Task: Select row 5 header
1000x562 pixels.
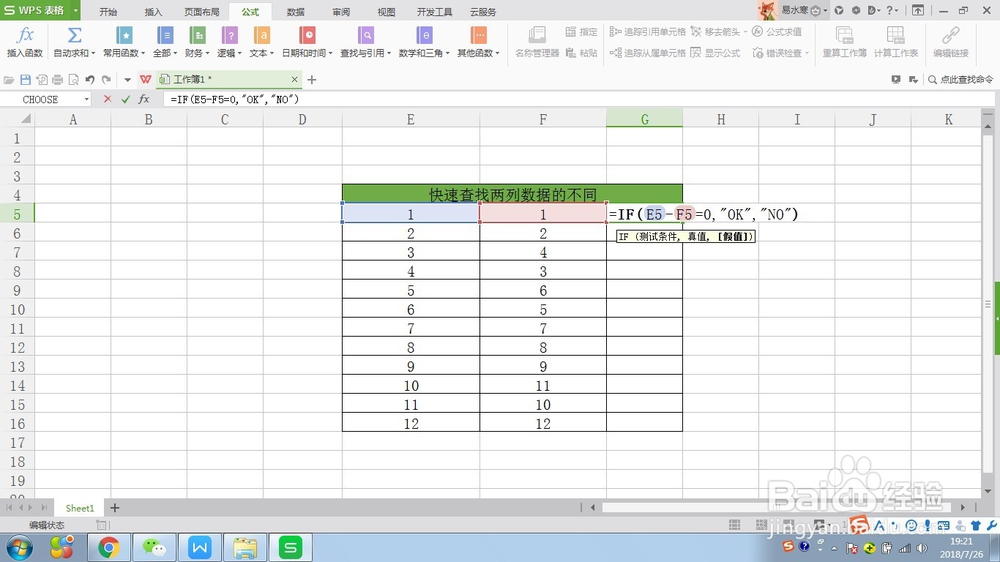Action: point(17,214)
